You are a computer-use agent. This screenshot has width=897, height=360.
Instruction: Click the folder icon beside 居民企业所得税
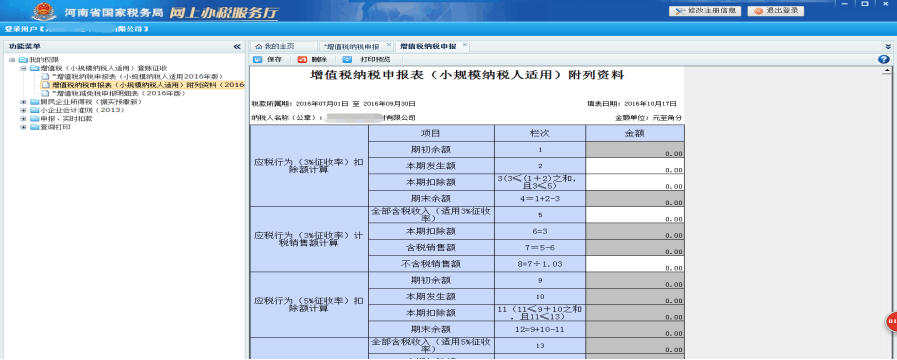pyautogui.click(x=34, y=101)
